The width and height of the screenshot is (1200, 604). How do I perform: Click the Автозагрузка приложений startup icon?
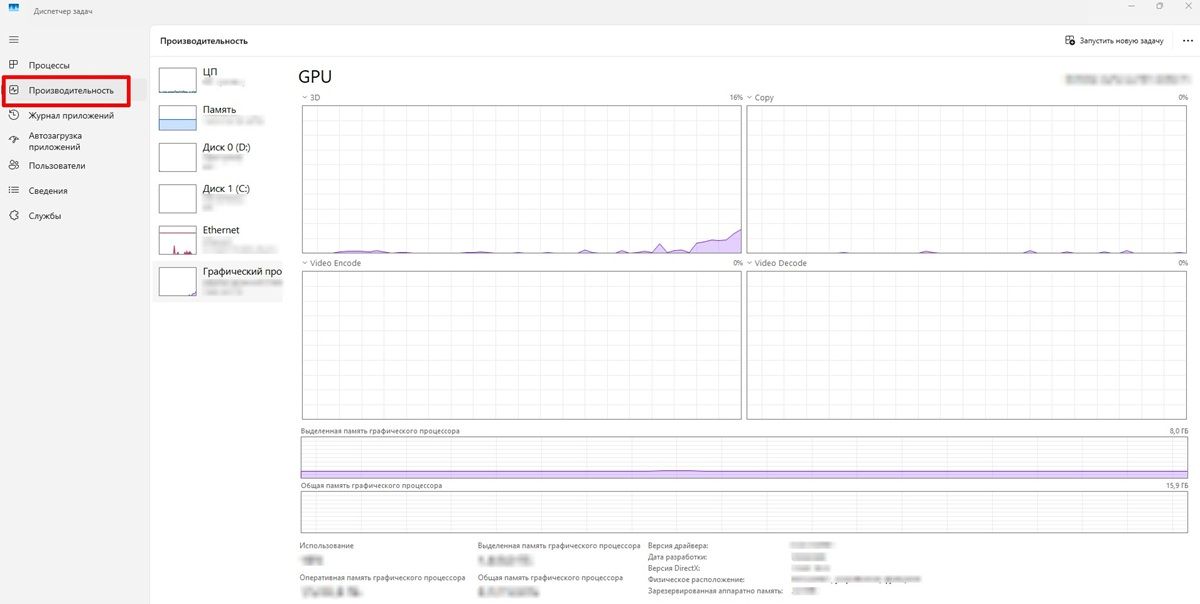14,140
